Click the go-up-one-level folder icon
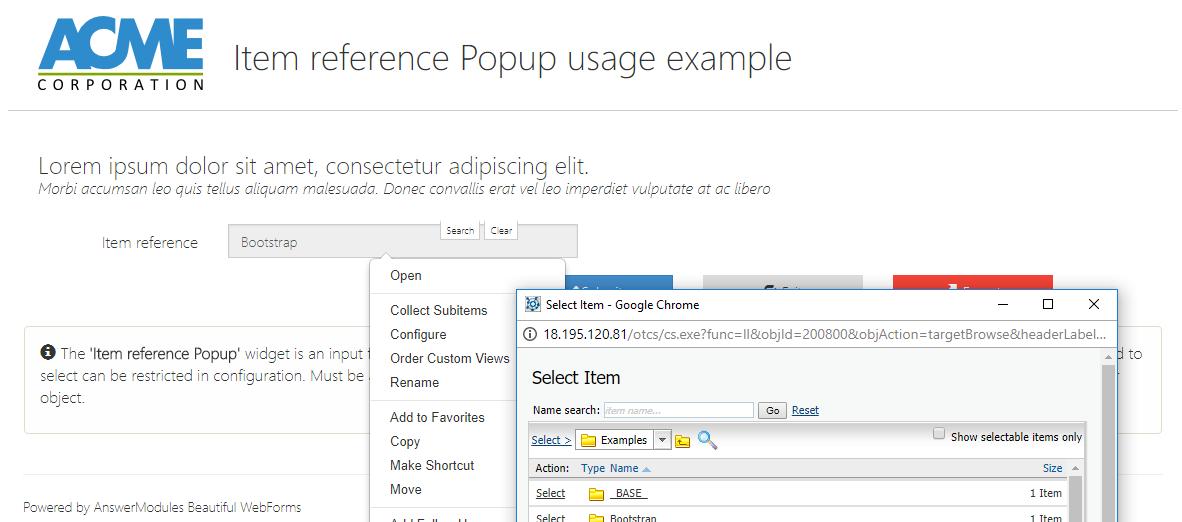 point(683,441)
